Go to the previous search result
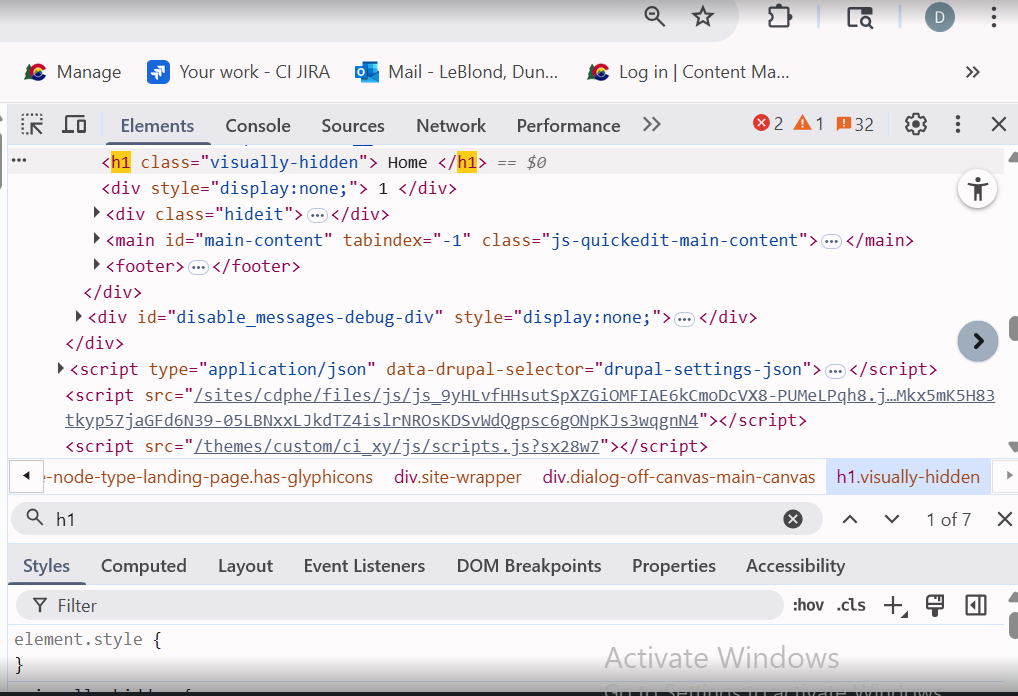The image size is (1018, 696). 850,519
